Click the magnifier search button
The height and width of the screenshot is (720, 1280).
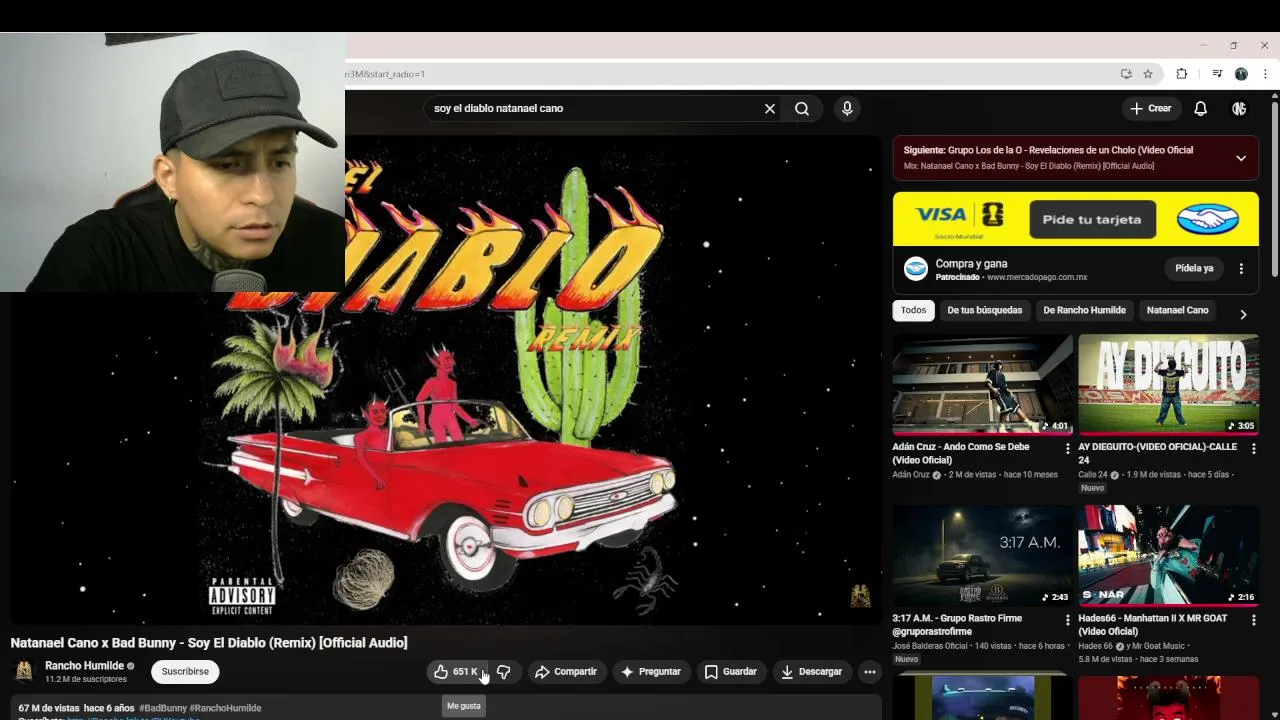pos(802,109)
